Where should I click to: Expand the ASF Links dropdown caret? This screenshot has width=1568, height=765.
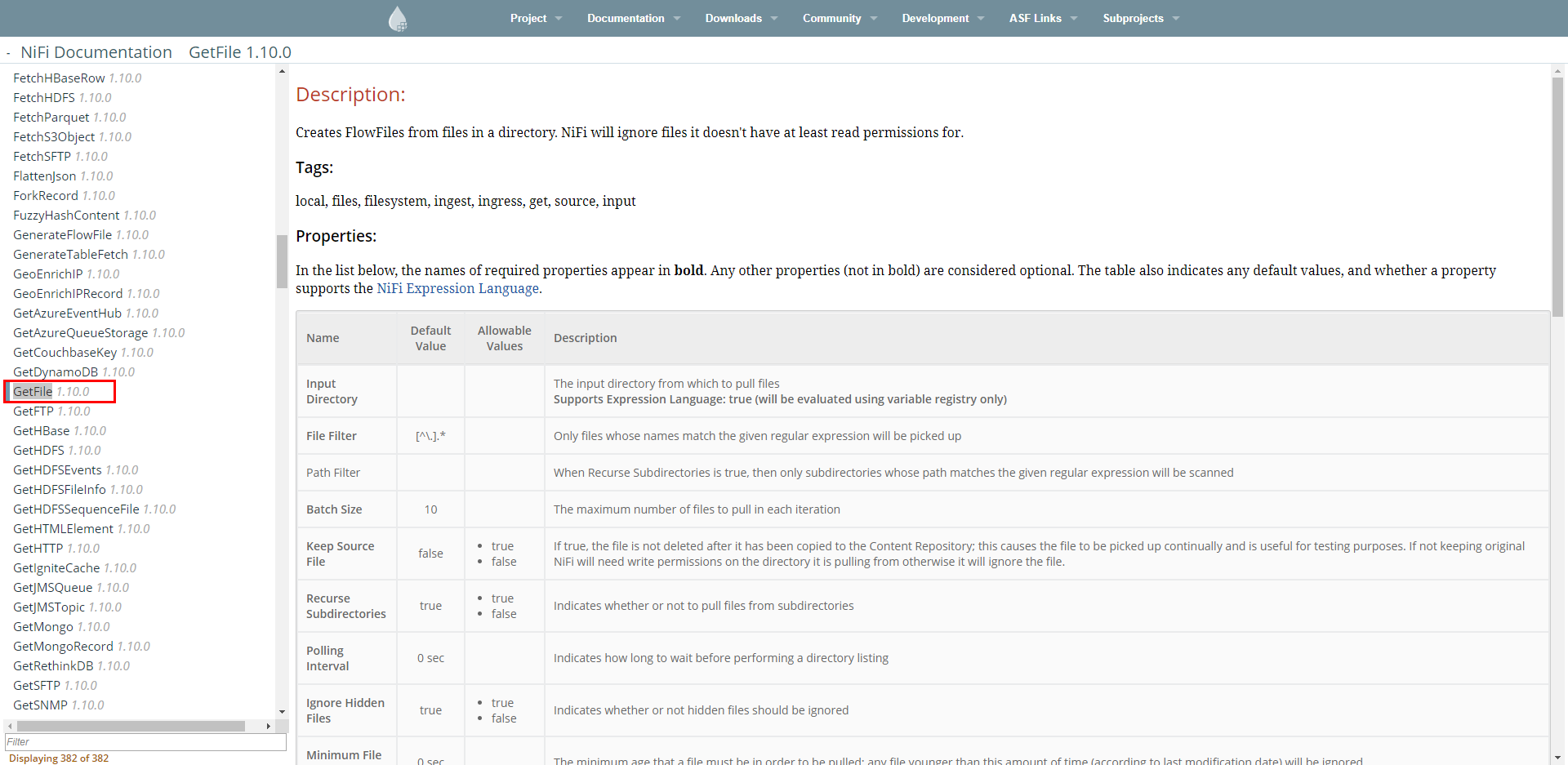click(x=1074, y=19)
